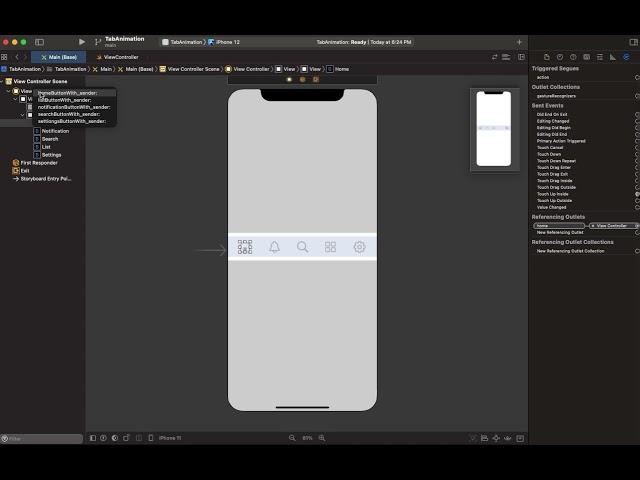Choose searchButtonWith_sender: from the popup
The height and width of the screenshot is (480, 640).
(x=75, y=114)
